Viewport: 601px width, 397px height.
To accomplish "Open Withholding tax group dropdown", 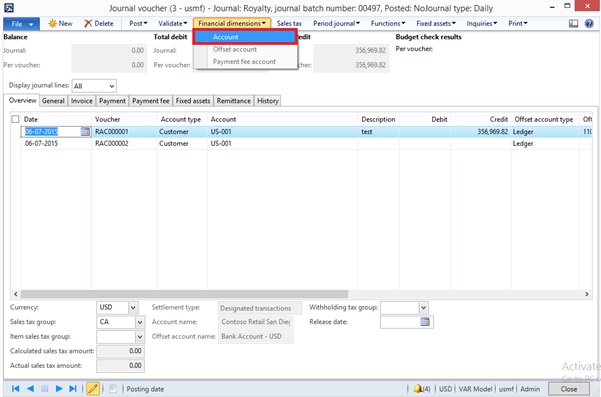I will 423,308.
